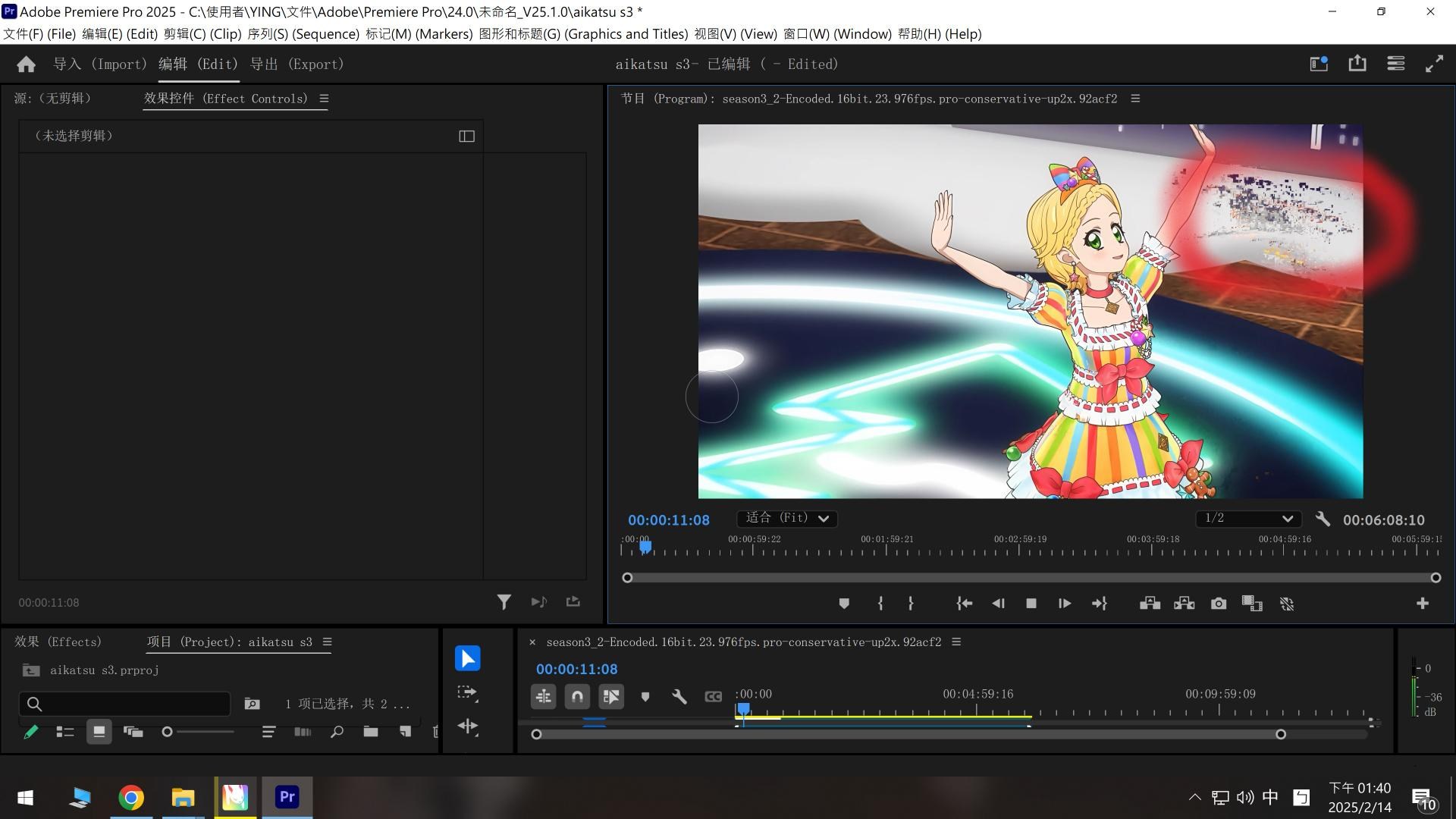Go to the Home screen icon
The image size is (1456, 819).
coord(27,64)
